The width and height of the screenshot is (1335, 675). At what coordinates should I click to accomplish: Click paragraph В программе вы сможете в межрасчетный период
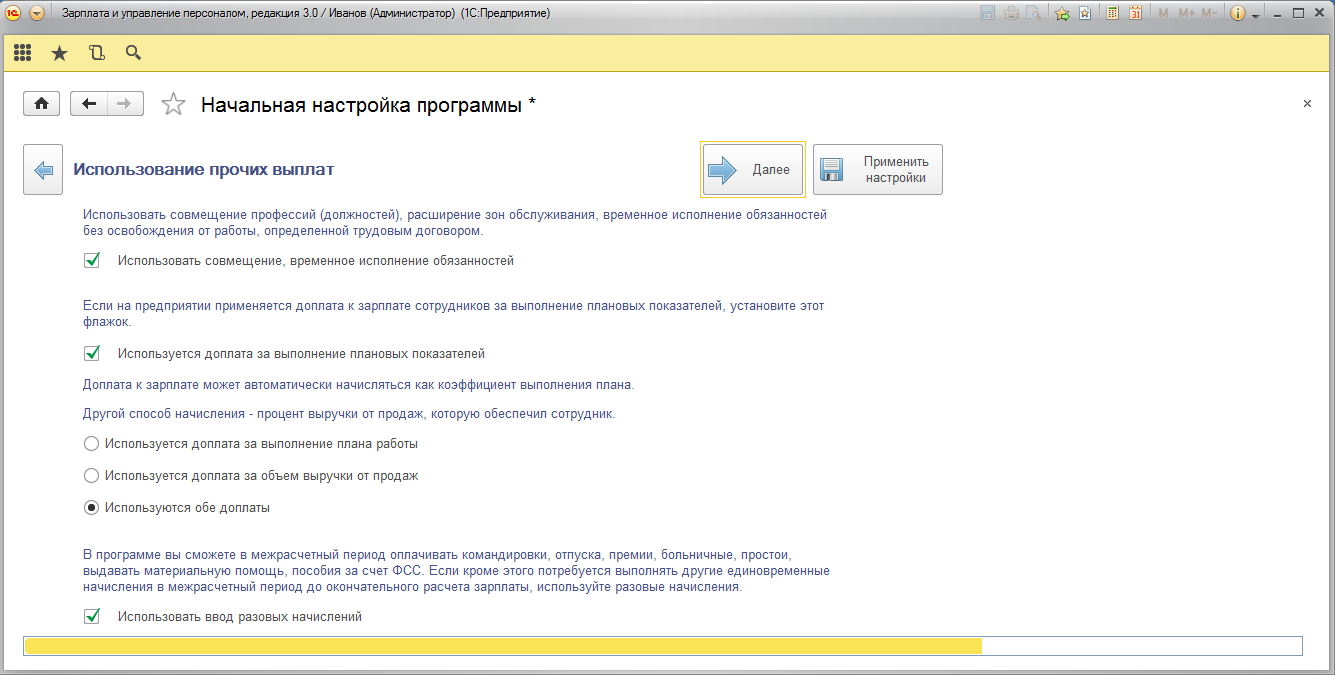click(456, 571)
